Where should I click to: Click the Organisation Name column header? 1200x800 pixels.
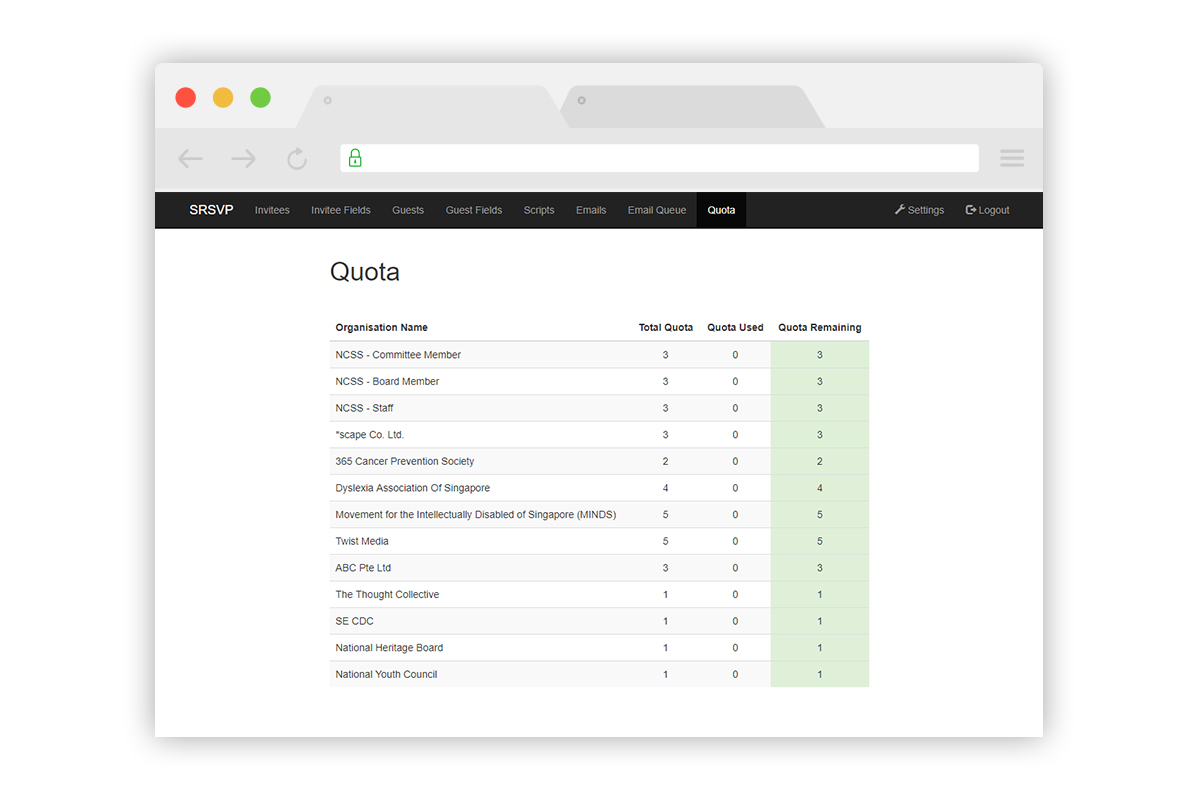[382, 327]
